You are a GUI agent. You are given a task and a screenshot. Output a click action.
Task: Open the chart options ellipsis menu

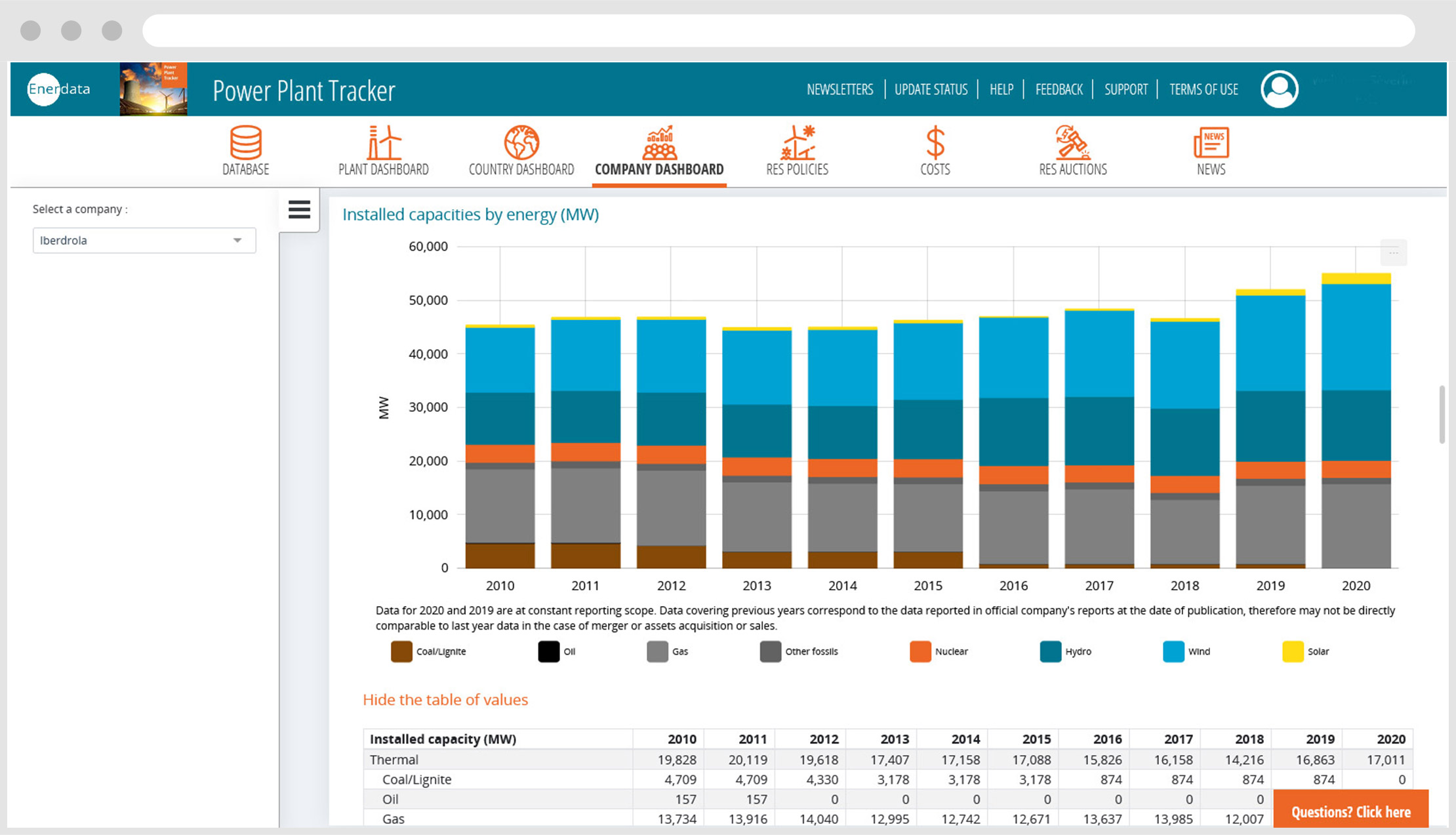[1394, 253]
